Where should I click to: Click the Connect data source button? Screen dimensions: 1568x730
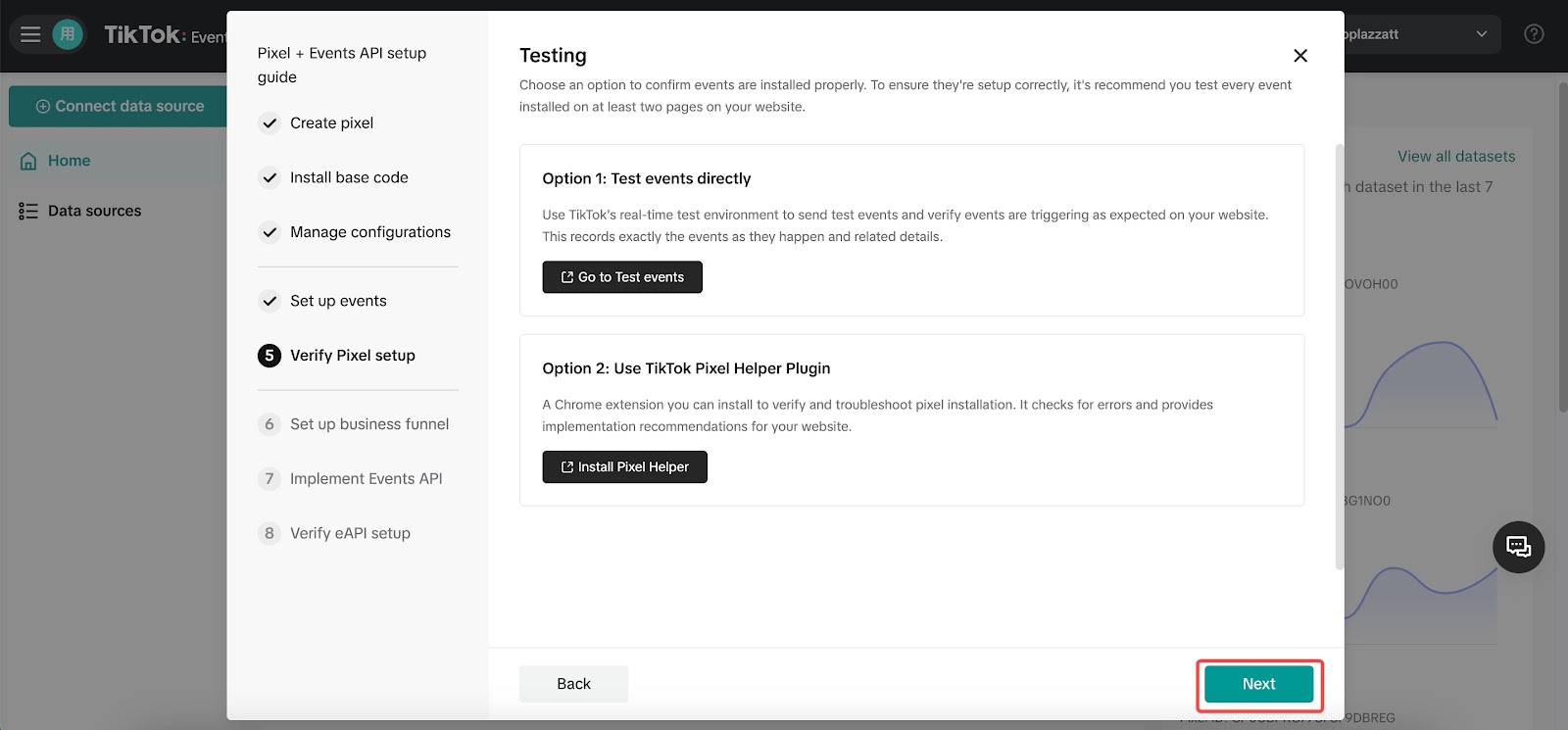click(x=120, y=106)
